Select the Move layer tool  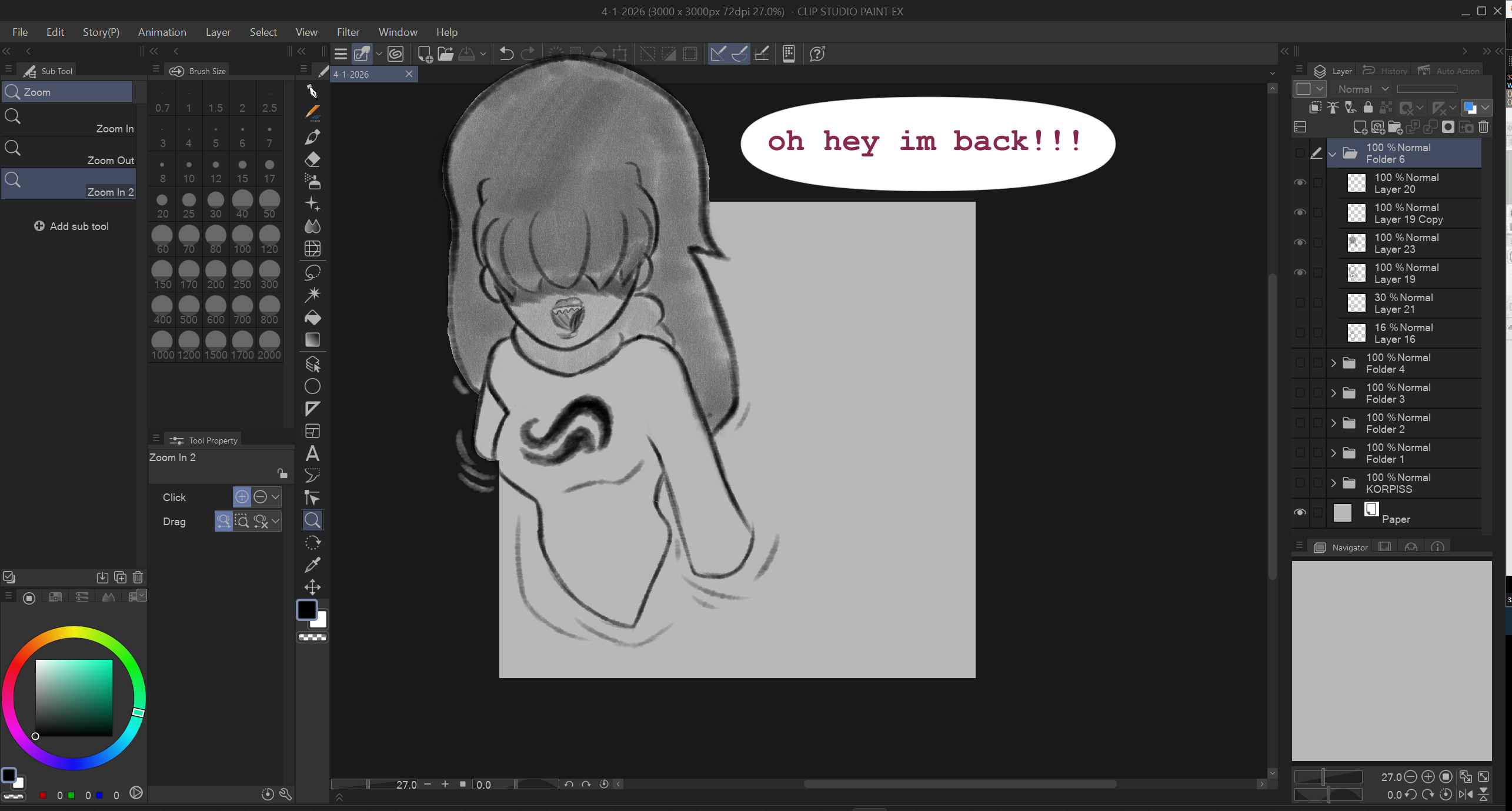312,587
